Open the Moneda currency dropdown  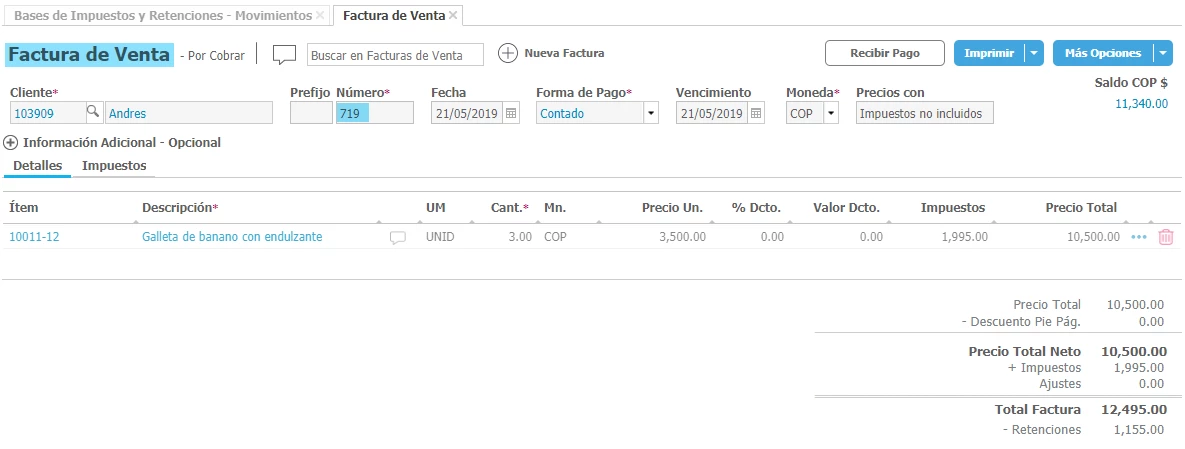(x=830, y=113)
